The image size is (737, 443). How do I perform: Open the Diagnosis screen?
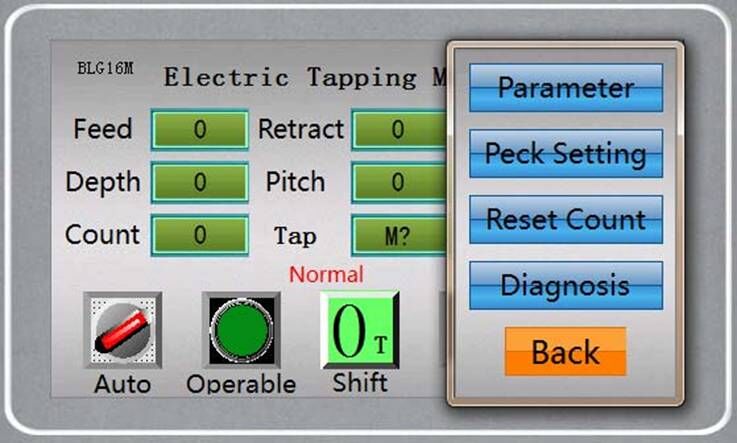566,286
